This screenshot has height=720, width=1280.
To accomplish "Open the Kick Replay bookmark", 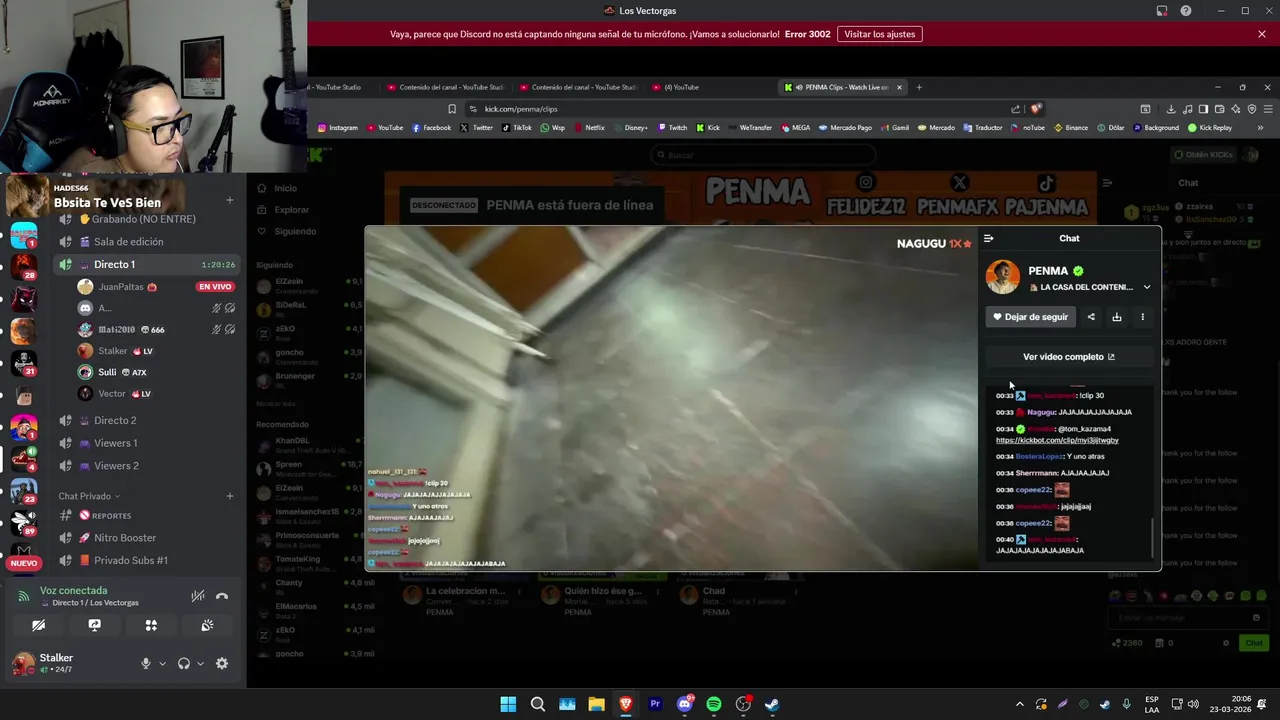I will point(1210,128).
